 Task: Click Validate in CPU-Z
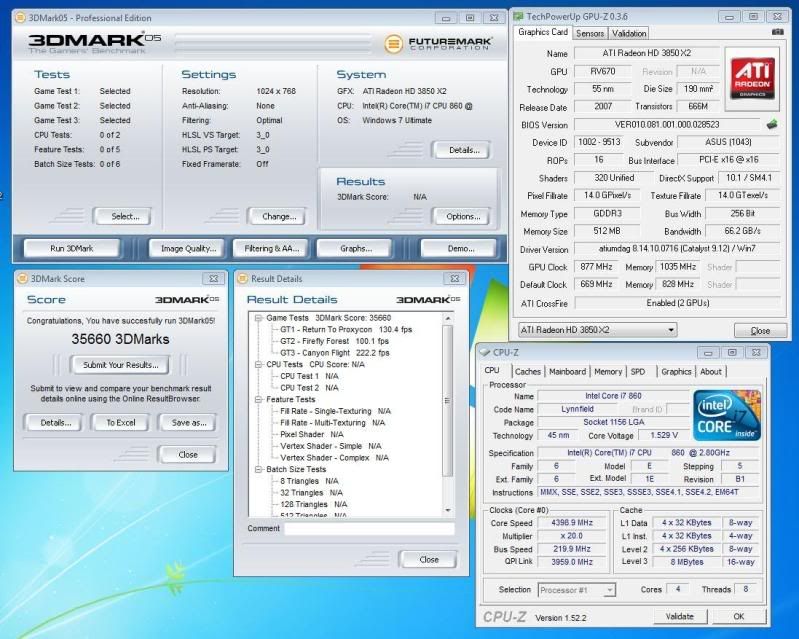coord(680,617)
